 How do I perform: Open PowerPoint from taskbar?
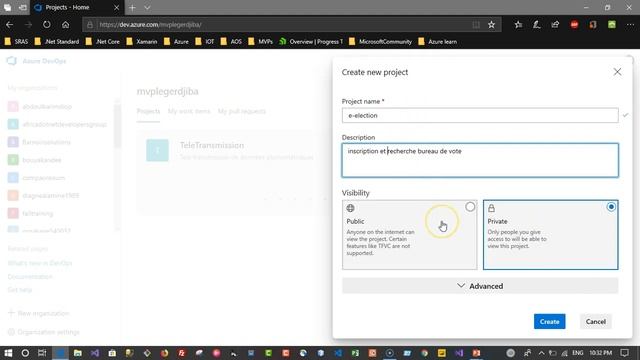click(476, 353)
